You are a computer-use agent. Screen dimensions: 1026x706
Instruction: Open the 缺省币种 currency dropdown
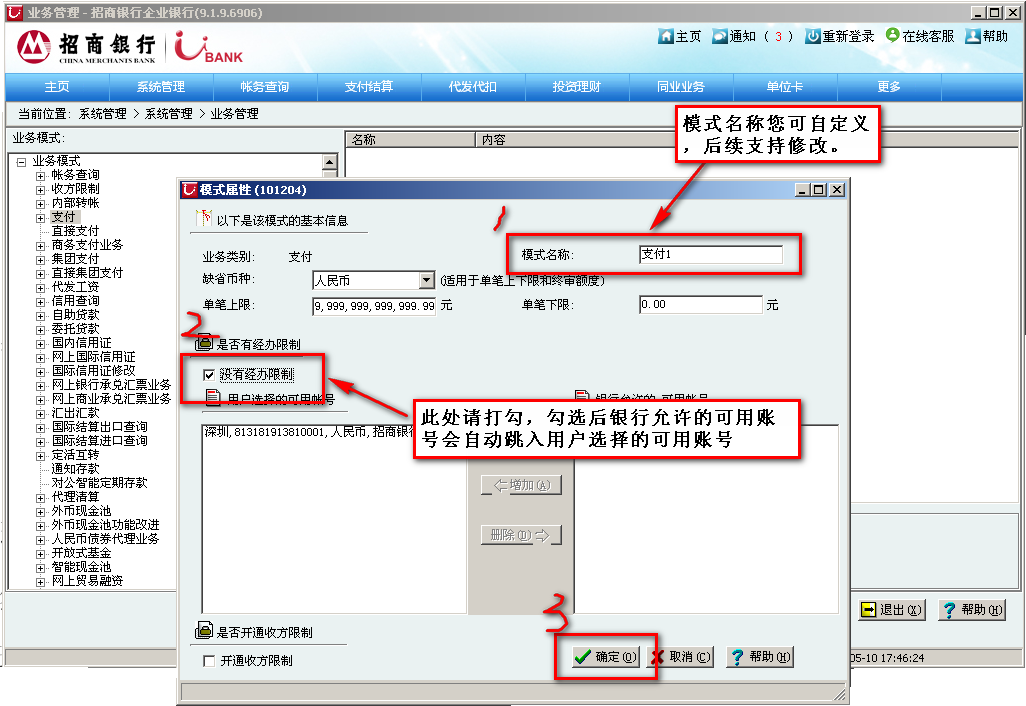pos(427,281)
